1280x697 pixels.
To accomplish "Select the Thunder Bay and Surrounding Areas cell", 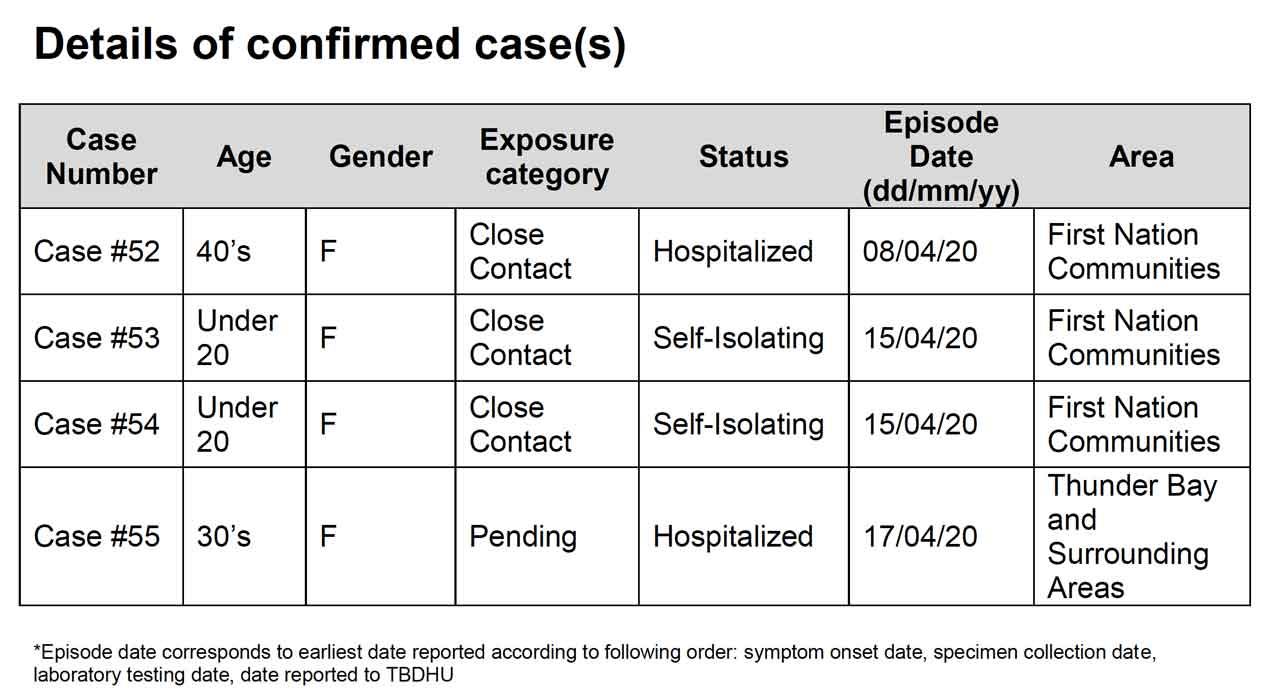I will point(1131,537).
